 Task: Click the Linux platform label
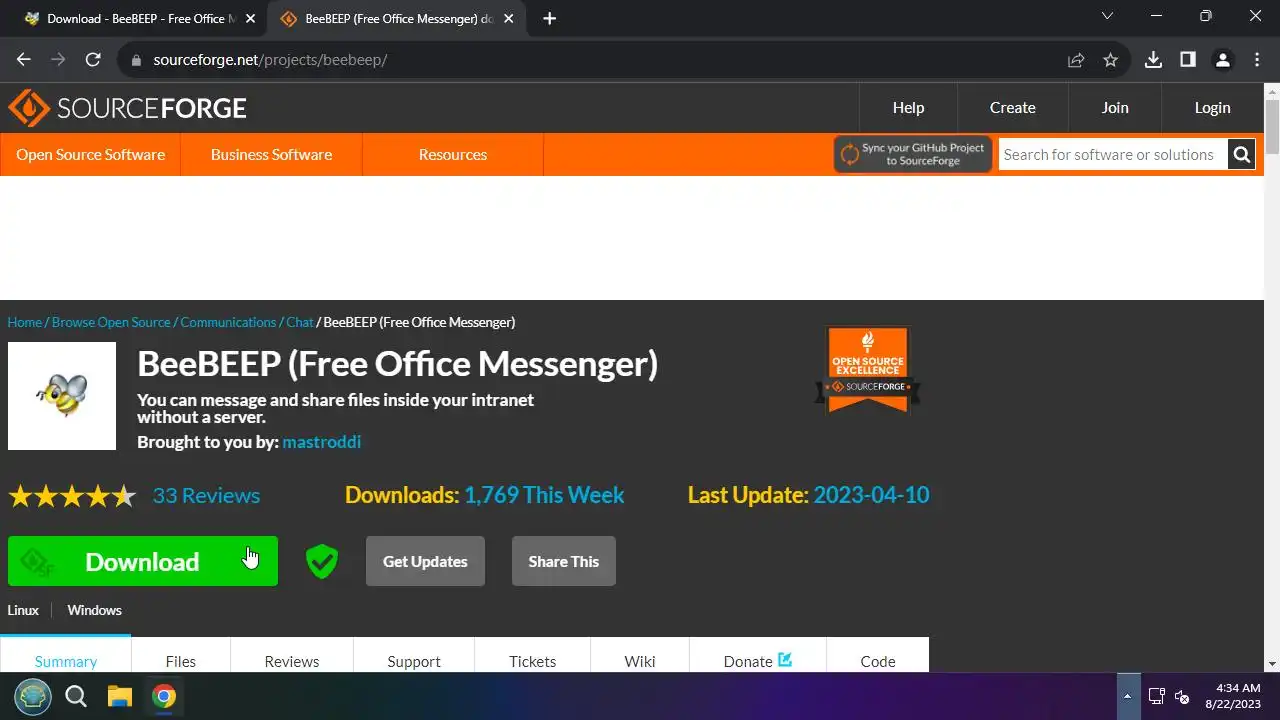(23, 610)
